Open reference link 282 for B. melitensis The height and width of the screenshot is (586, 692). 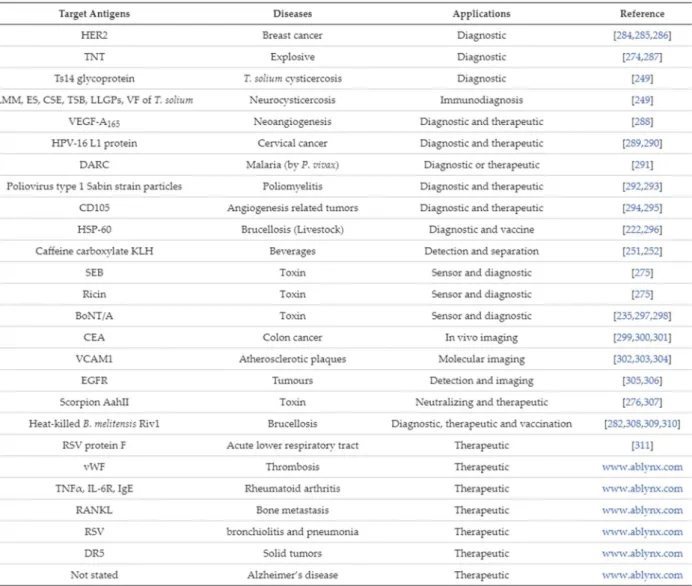click(615, 424)
